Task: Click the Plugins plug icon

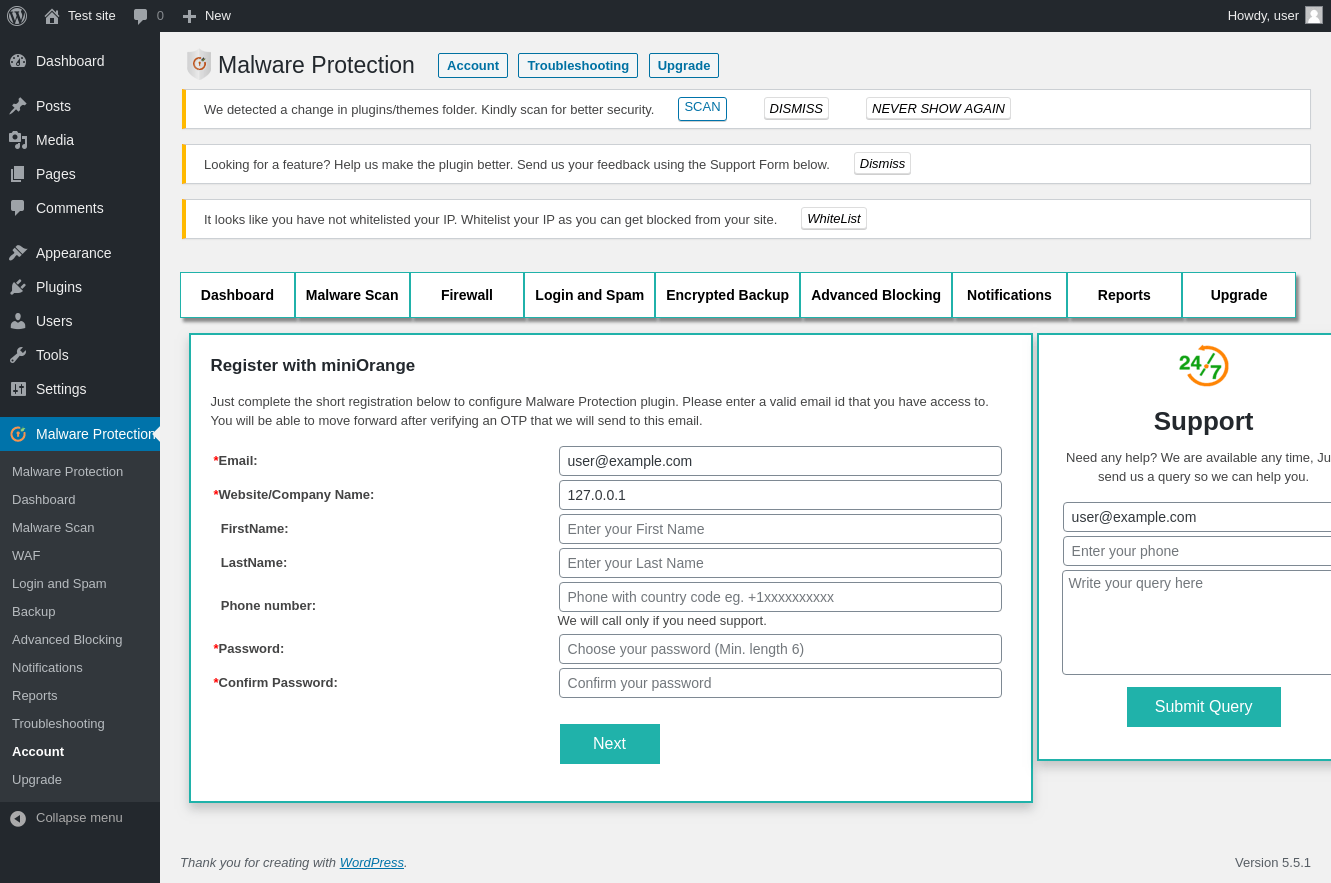Action: coord(18,287)
